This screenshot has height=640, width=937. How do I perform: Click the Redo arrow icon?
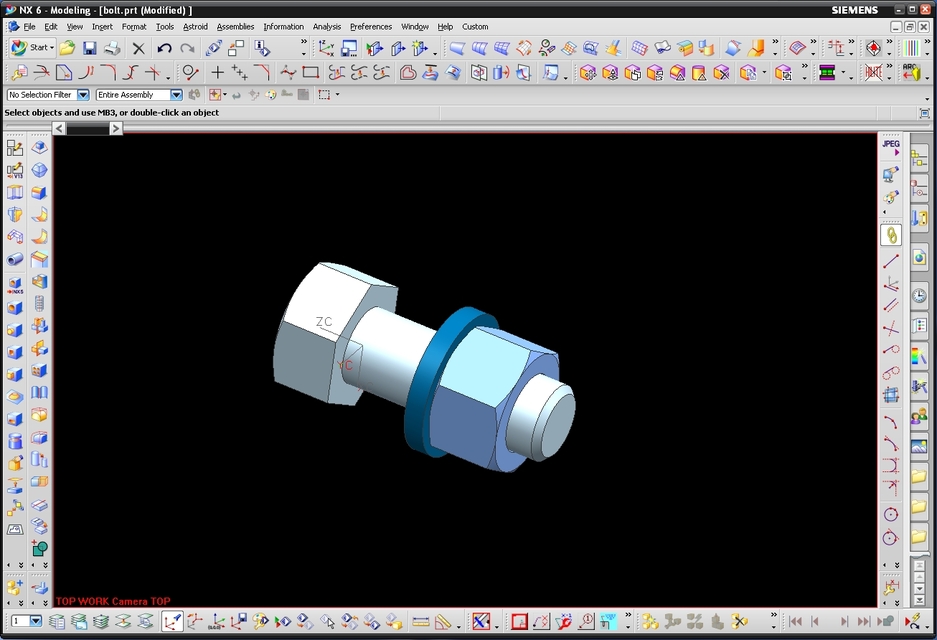tap(187, 48)
